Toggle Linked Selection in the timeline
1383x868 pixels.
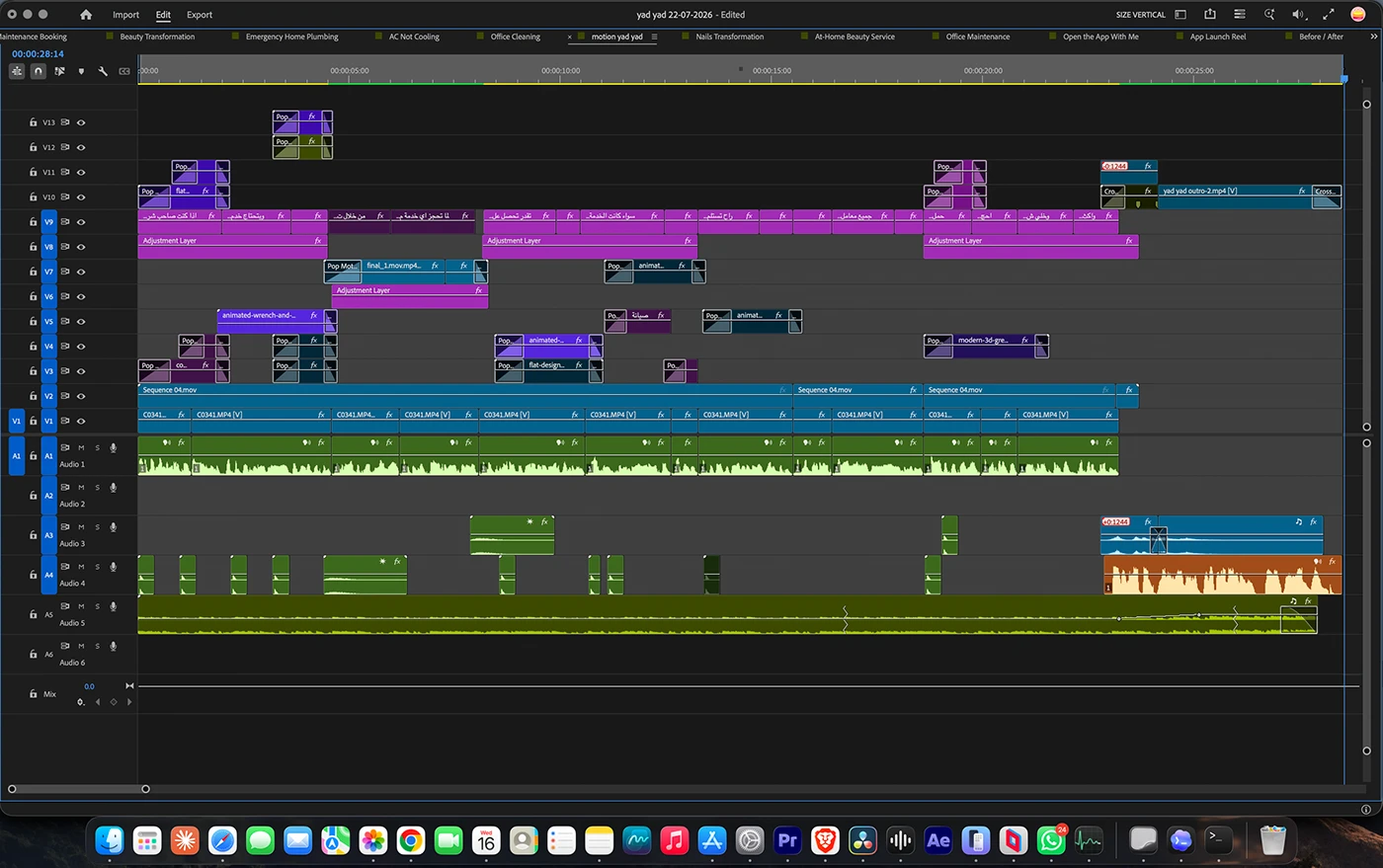click(x=59, y=71)
